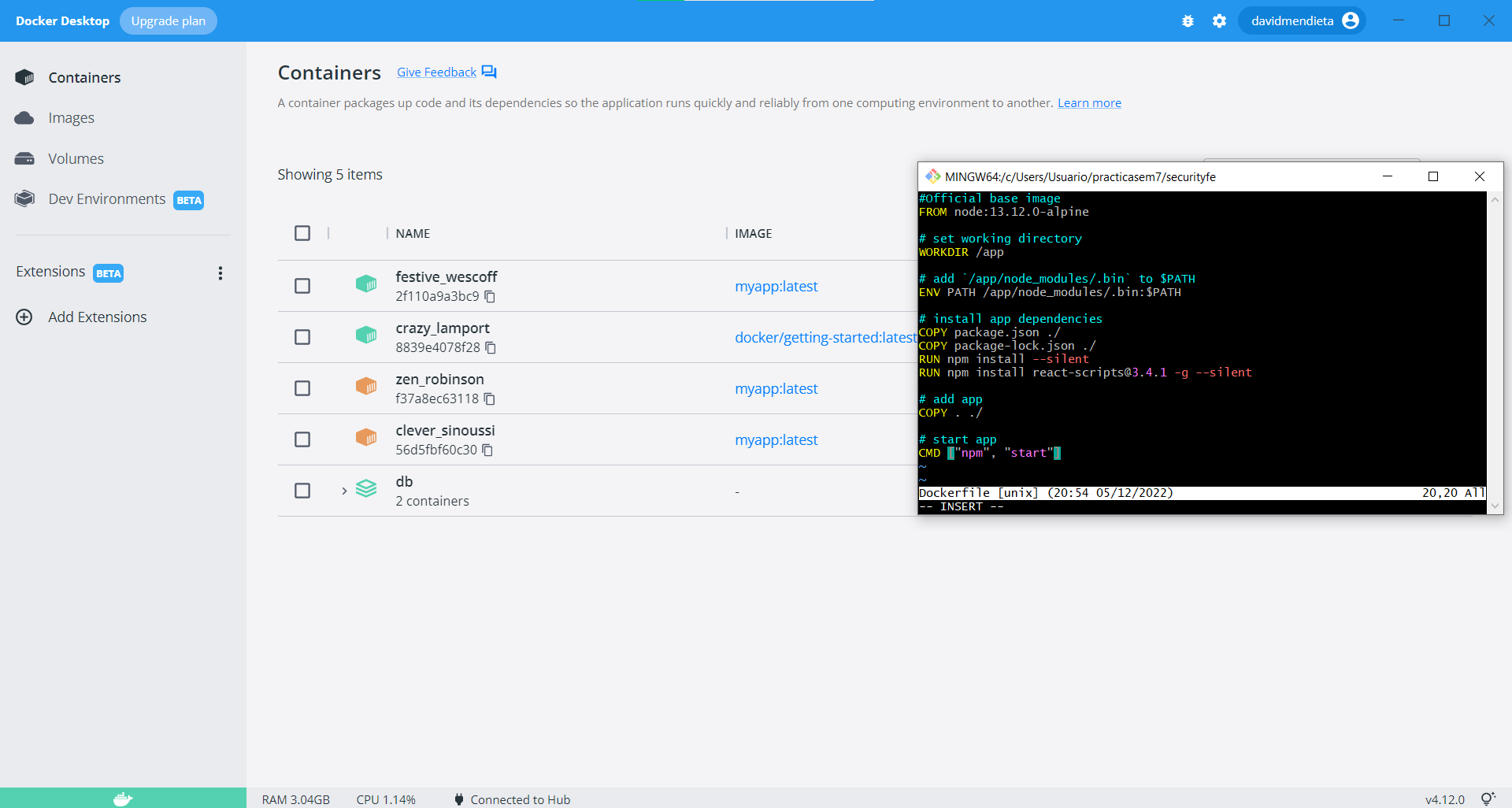This screenshot has height=808, width=1512.
Task: Open the davidmendieta account menu
Action: [x=1301, y=20]
